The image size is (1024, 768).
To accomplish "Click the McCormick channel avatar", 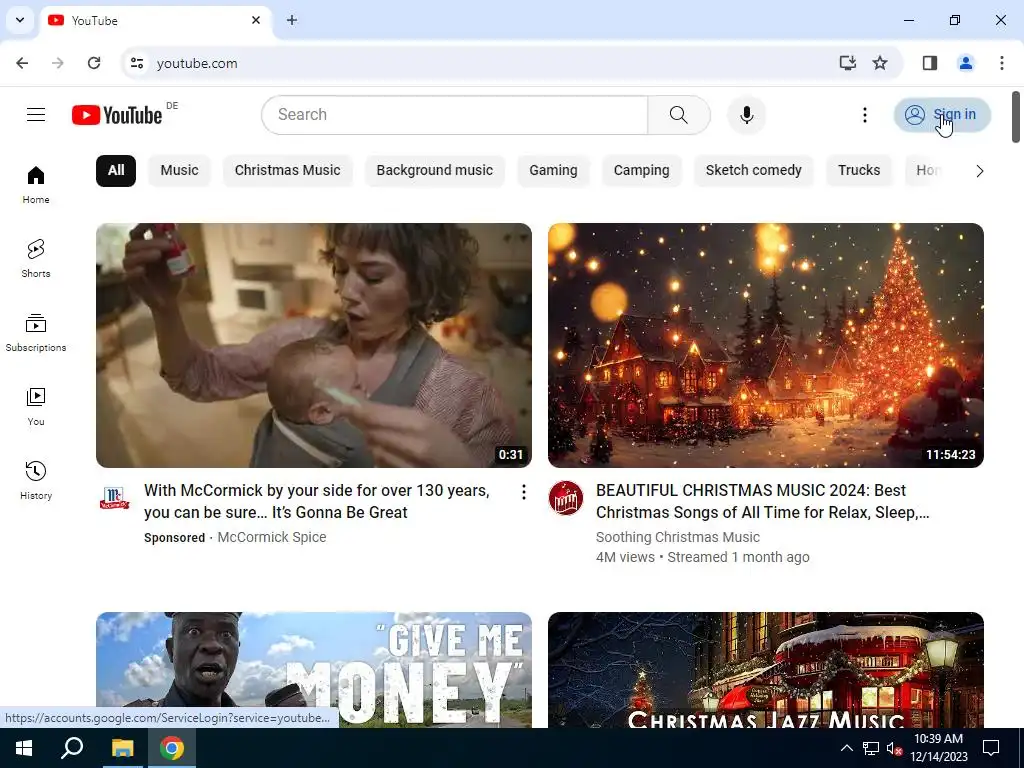I will [114, 498].
